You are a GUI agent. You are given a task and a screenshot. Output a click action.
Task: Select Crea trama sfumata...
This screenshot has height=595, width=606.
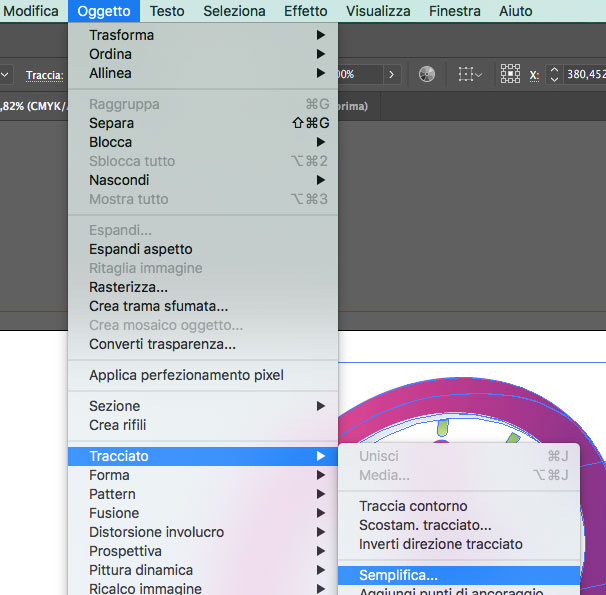(x=203, y=306)
